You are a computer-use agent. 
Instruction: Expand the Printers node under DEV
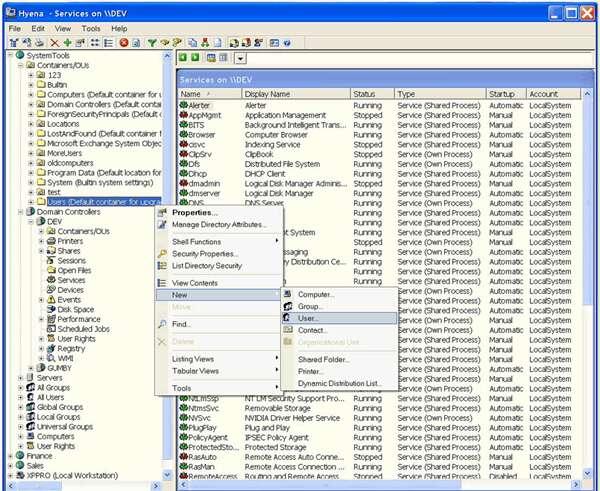pos(42,241)
